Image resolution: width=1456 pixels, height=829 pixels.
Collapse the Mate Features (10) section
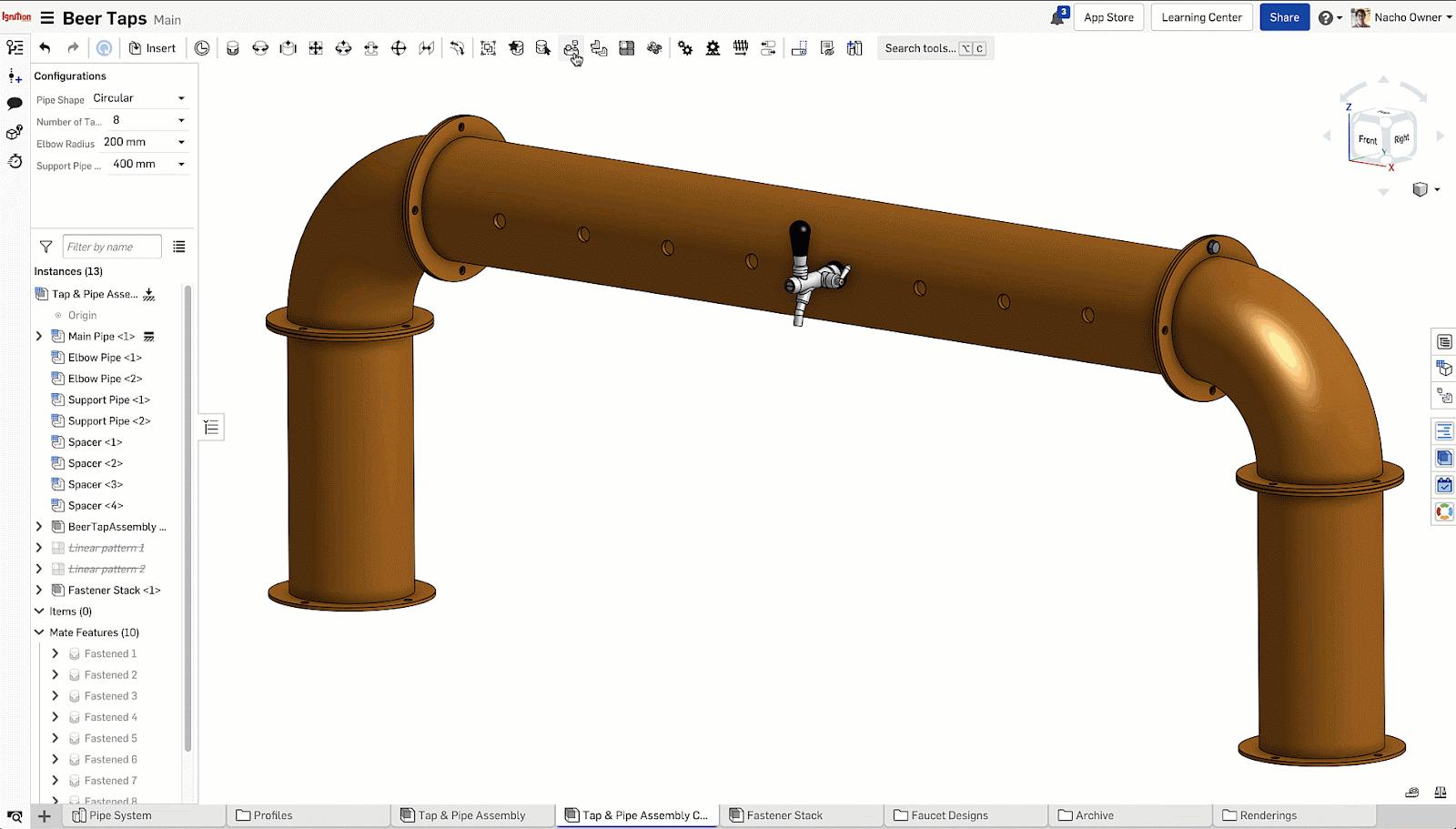pos(39,632)
